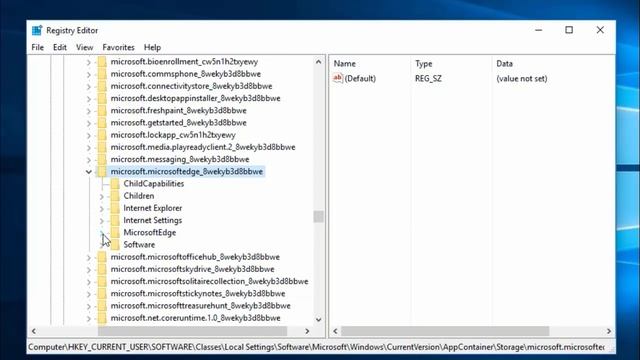Select the MicrosoftEdge subkey name
Viewport: 640px width, 360px height.
coord(150,233)
